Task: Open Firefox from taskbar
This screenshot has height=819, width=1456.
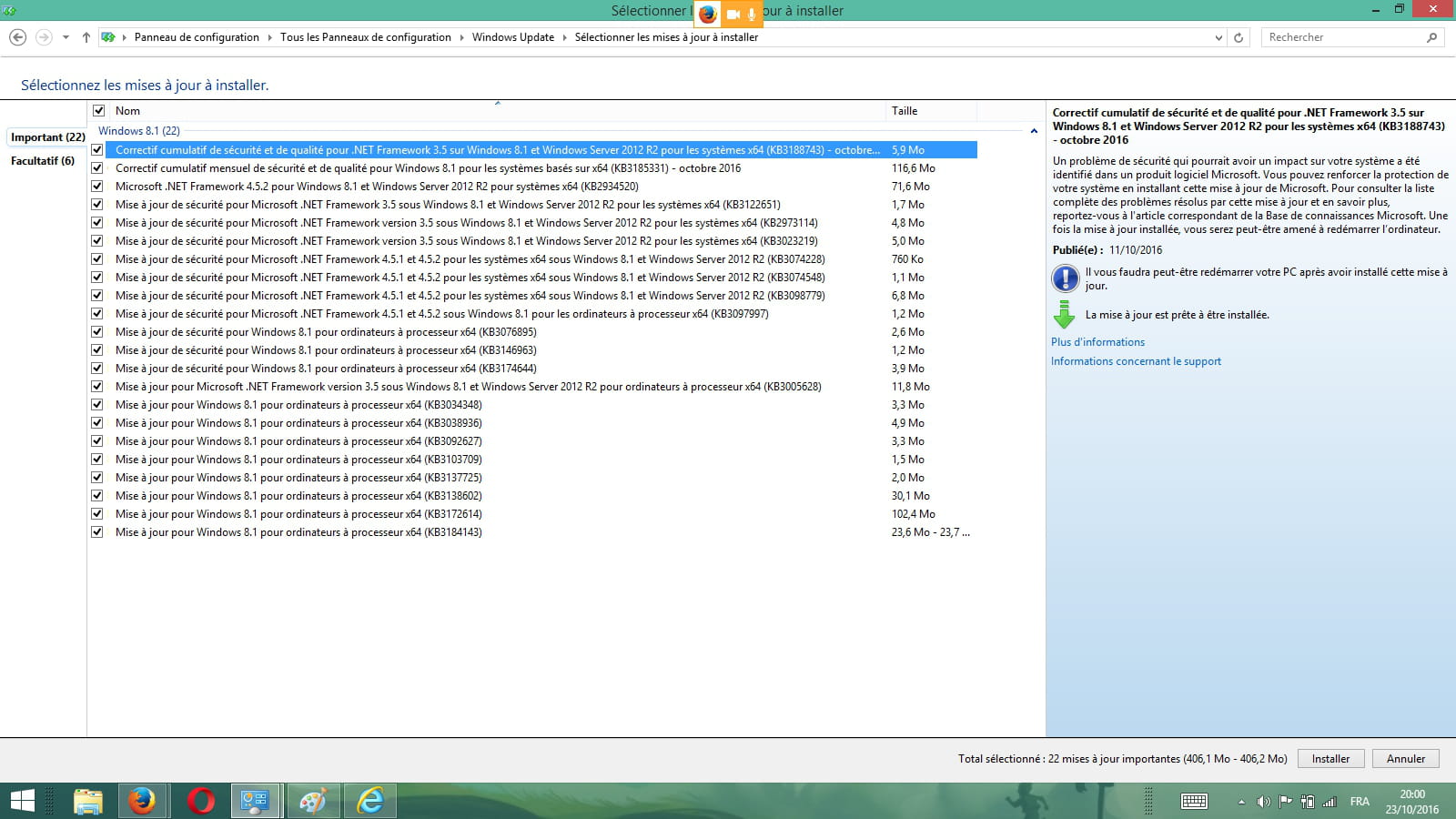Action: pos(141,801)
